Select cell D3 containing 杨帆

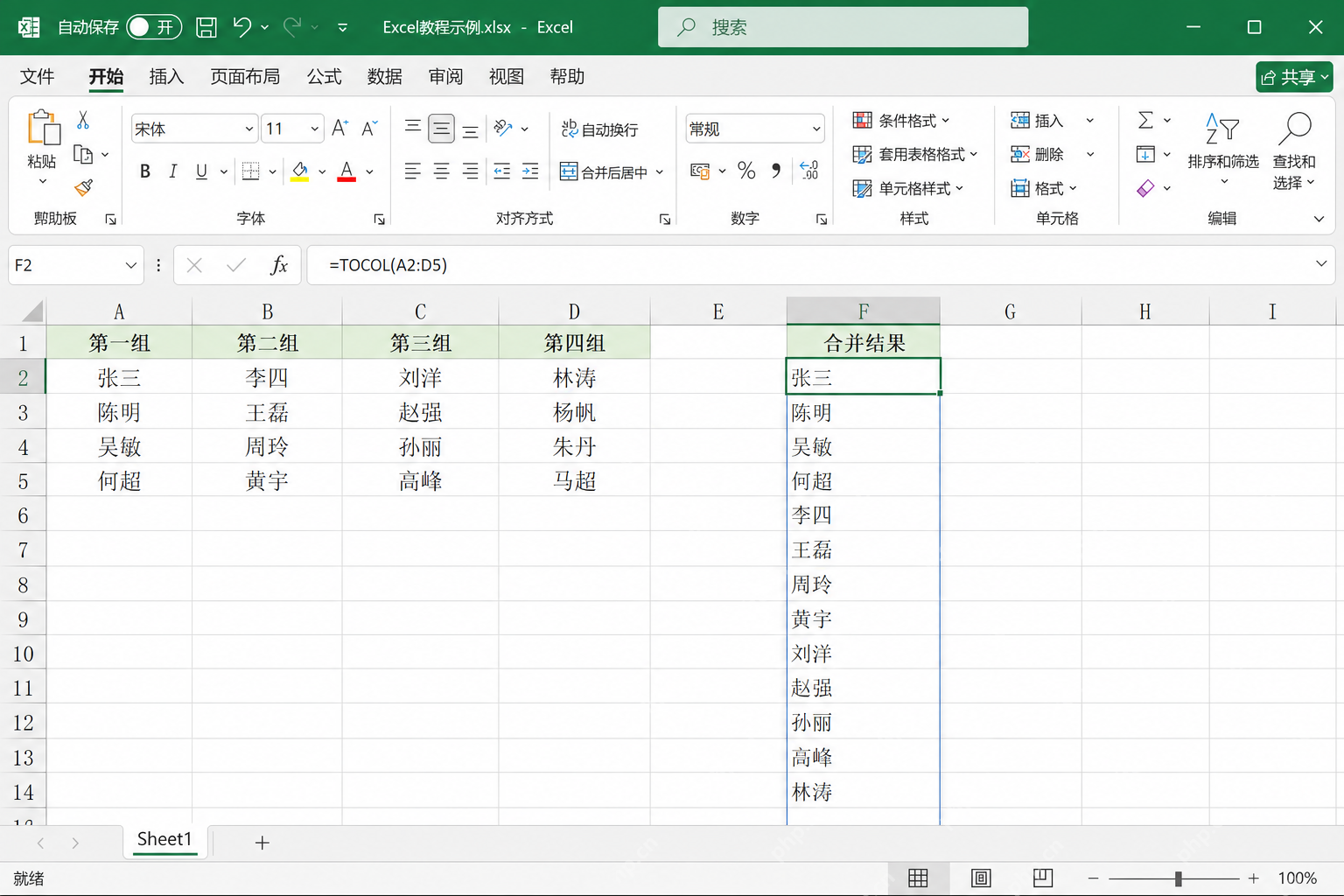(x=574, y=412)
